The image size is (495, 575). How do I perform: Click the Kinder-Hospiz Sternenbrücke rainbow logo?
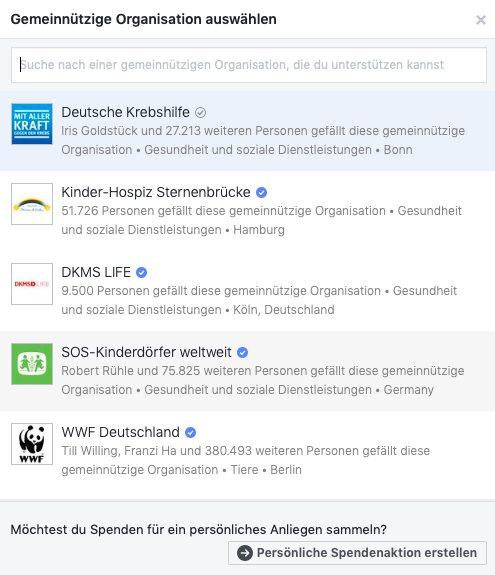point(32,204)
